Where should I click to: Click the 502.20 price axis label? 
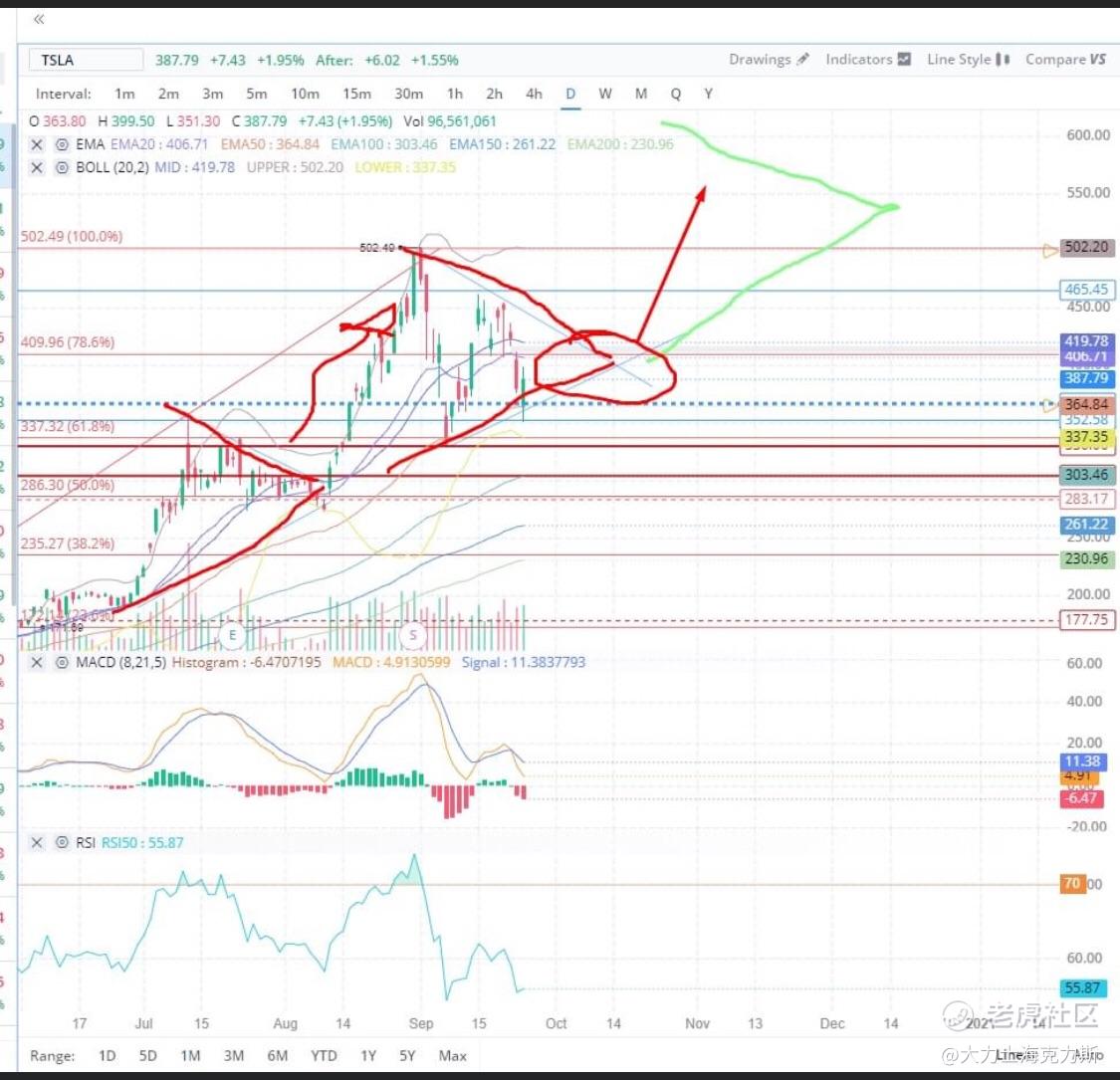1086,247
